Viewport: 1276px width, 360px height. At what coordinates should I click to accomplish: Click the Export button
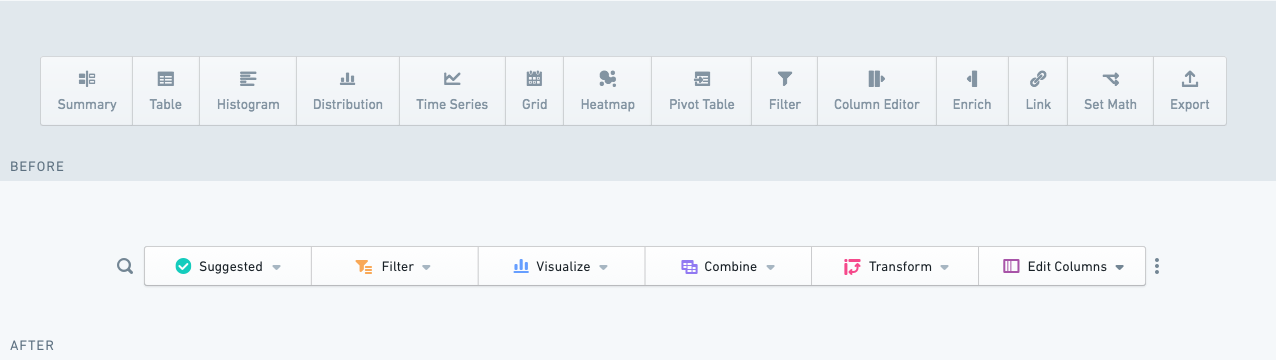click(x=1190, y=91)
